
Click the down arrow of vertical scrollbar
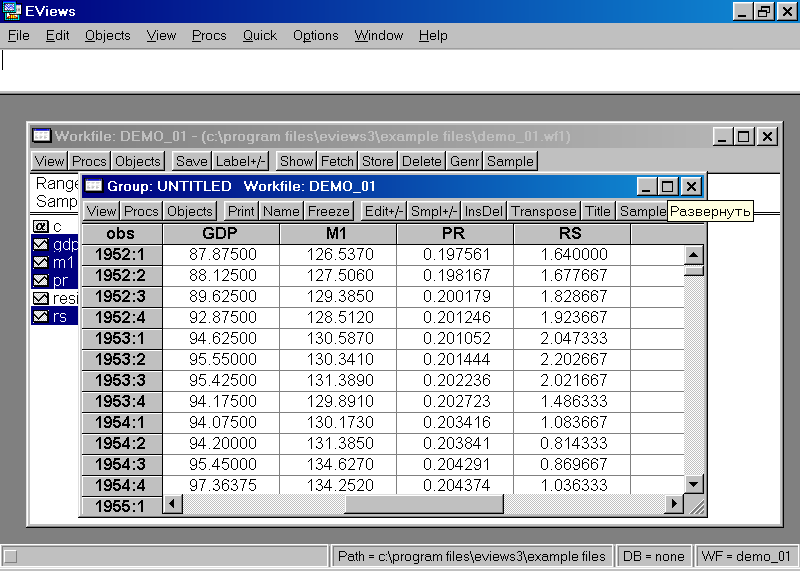693,483
